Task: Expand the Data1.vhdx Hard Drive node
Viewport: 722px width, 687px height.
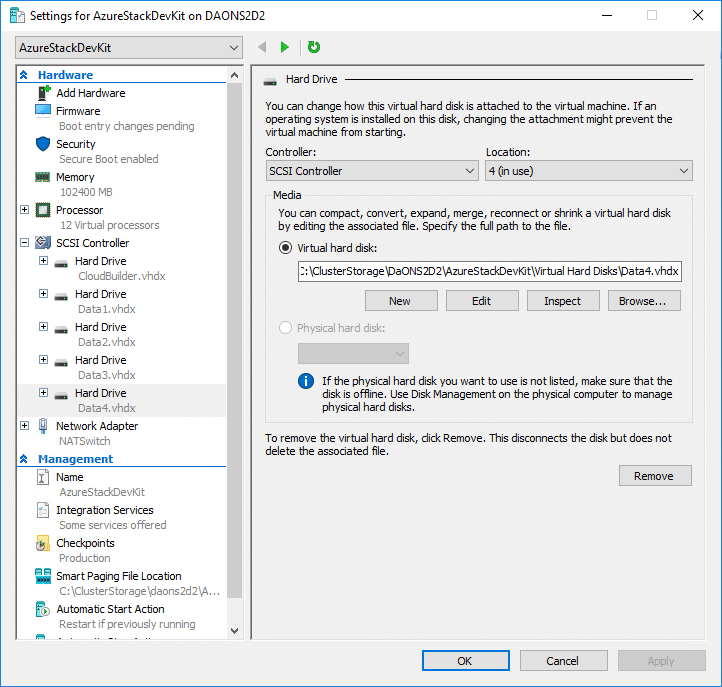Action: point(43,293)
